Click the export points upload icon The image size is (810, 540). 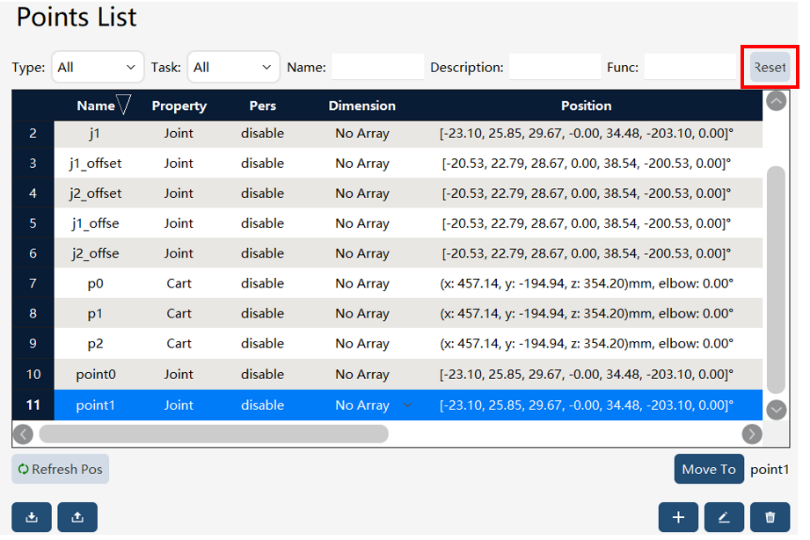click(x=77, y=517)
